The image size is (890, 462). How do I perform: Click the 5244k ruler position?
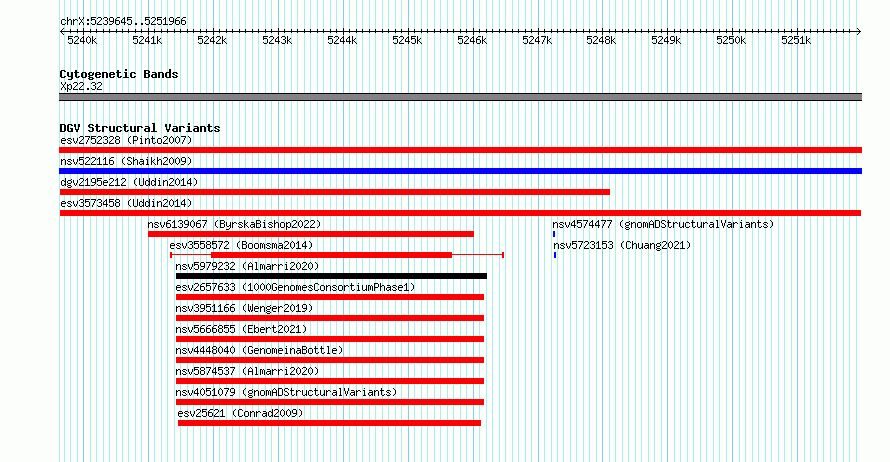(x=342, y=40)
